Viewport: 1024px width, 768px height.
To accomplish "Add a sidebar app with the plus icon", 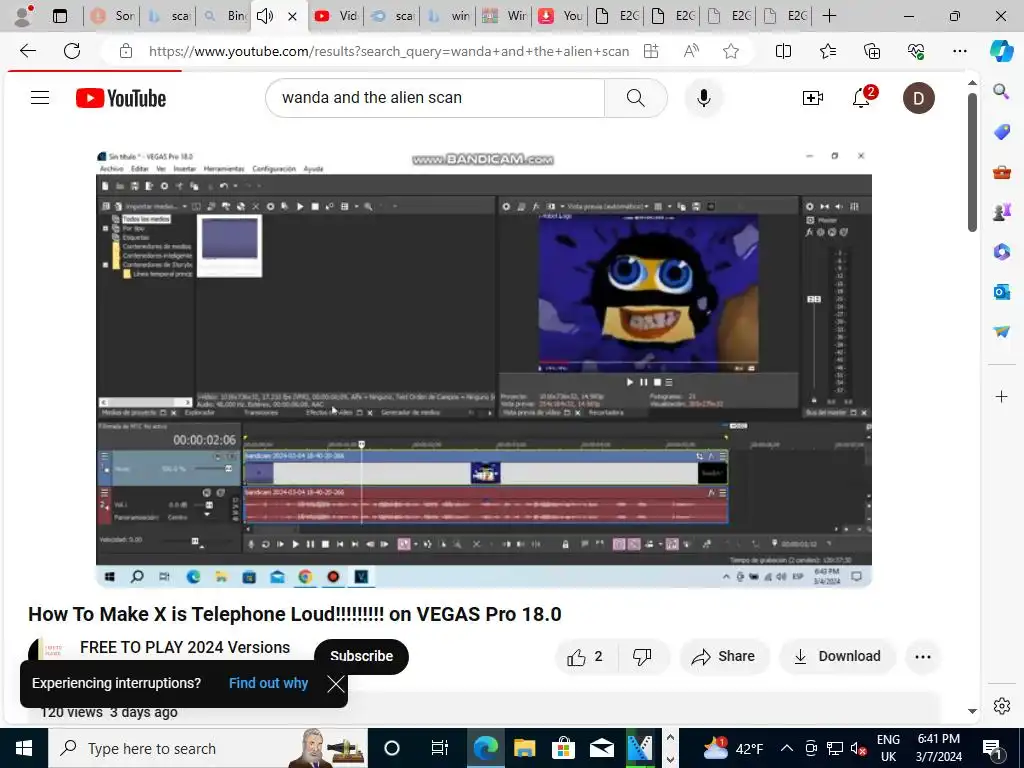I will (1001, 396).
